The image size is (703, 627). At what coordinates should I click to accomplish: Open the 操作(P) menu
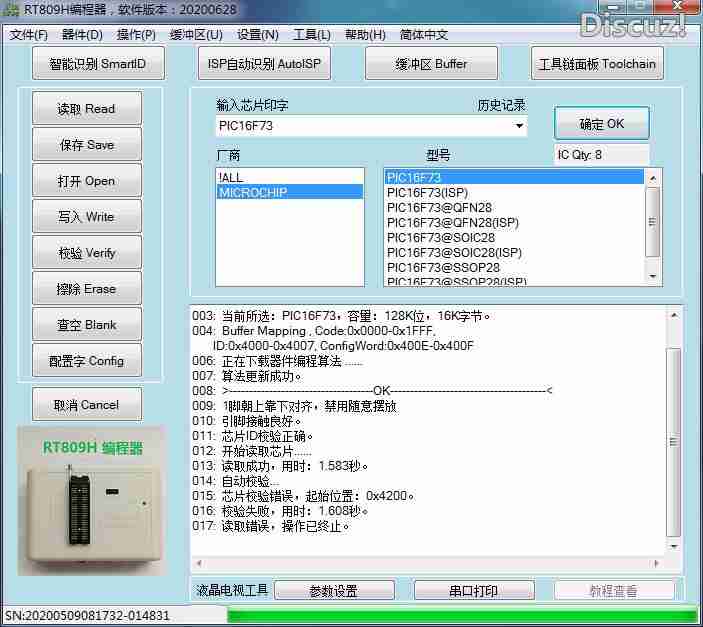point(136,35)
